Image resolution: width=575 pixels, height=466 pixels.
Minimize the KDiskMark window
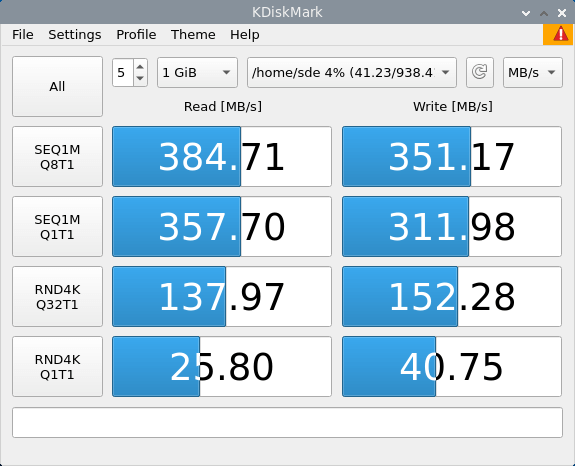pos(526,13)
